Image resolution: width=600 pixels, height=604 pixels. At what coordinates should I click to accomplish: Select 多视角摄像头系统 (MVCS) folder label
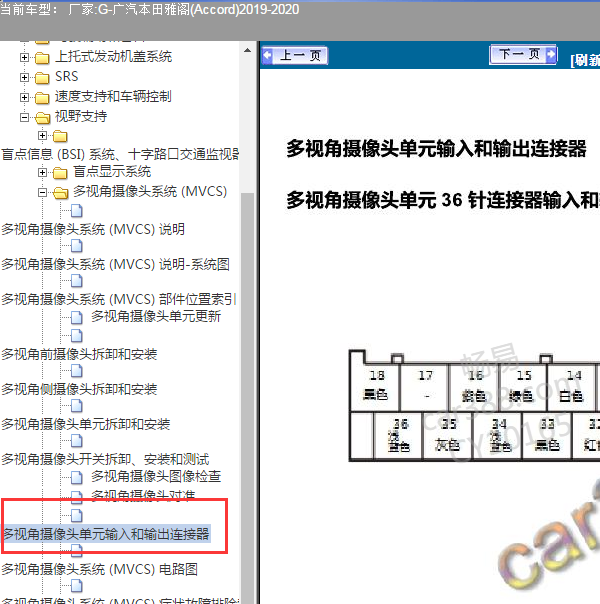click(150, 191)
